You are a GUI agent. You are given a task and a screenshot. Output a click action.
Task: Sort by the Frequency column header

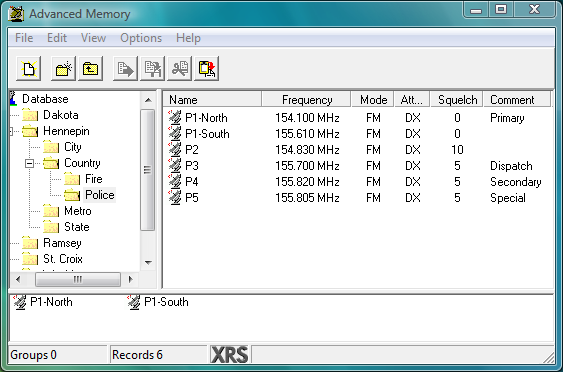(x=306, y=99)
